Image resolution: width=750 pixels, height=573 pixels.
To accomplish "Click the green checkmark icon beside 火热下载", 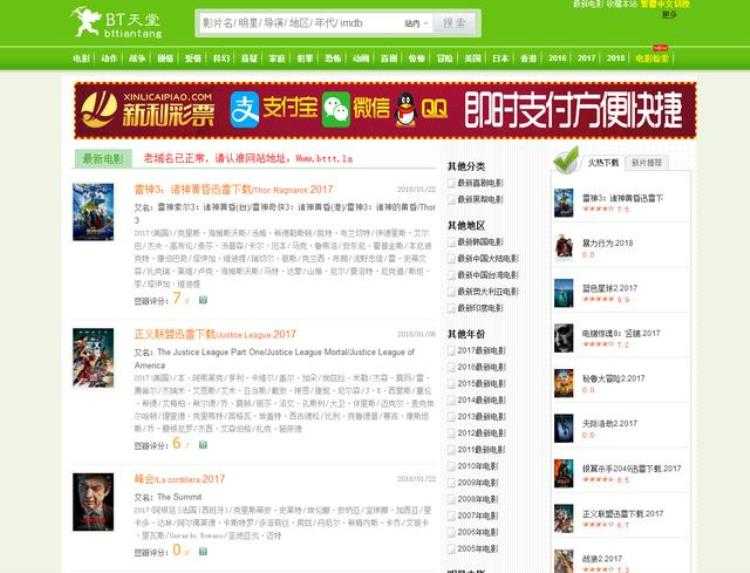I will pyautogui.click(x=566, y=160).
